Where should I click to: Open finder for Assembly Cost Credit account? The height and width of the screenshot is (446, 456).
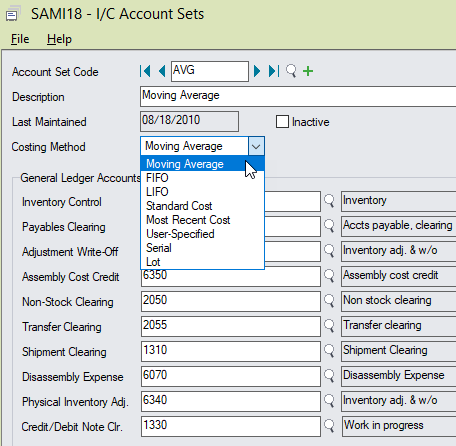tap(329, 276)
